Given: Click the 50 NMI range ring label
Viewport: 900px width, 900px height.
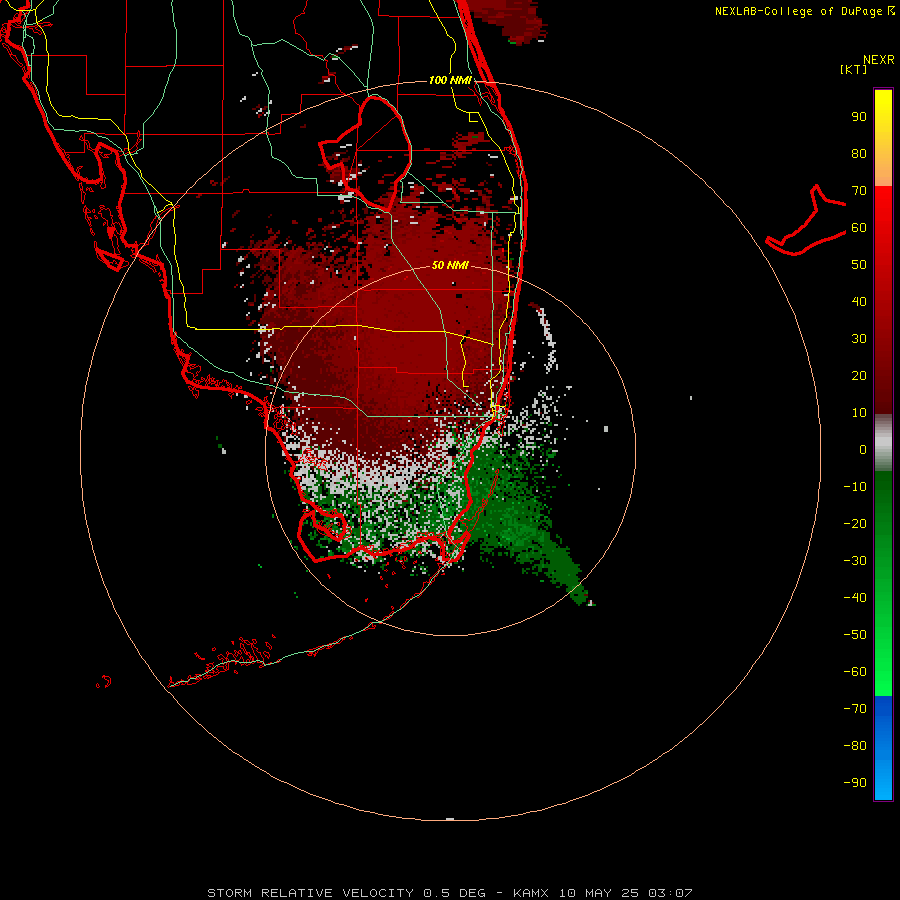Looking at the screenshot, I should pos(450,265).
